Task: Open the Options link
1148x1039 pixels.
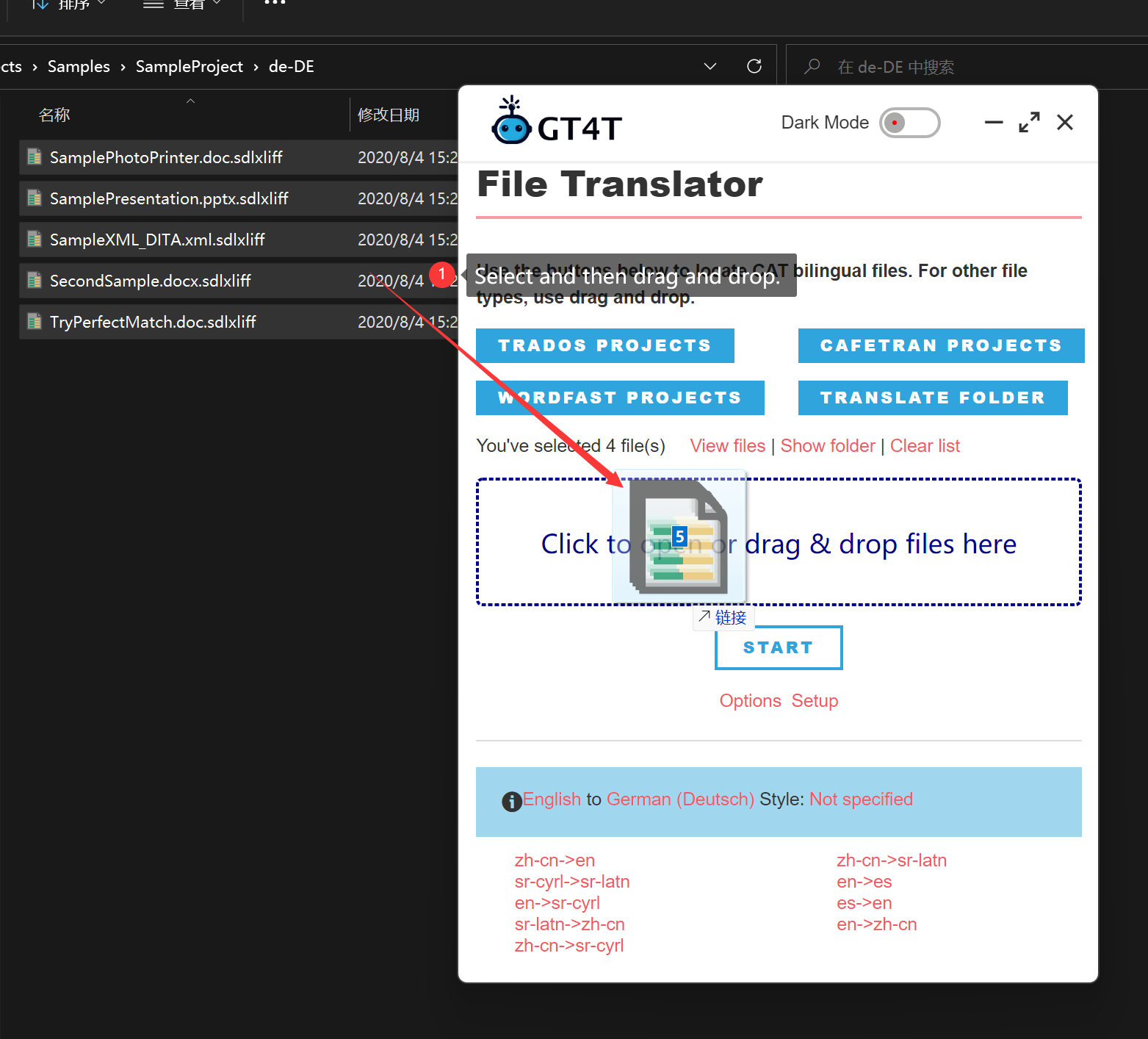Action: pyautogui.click(x=750, y=701)
